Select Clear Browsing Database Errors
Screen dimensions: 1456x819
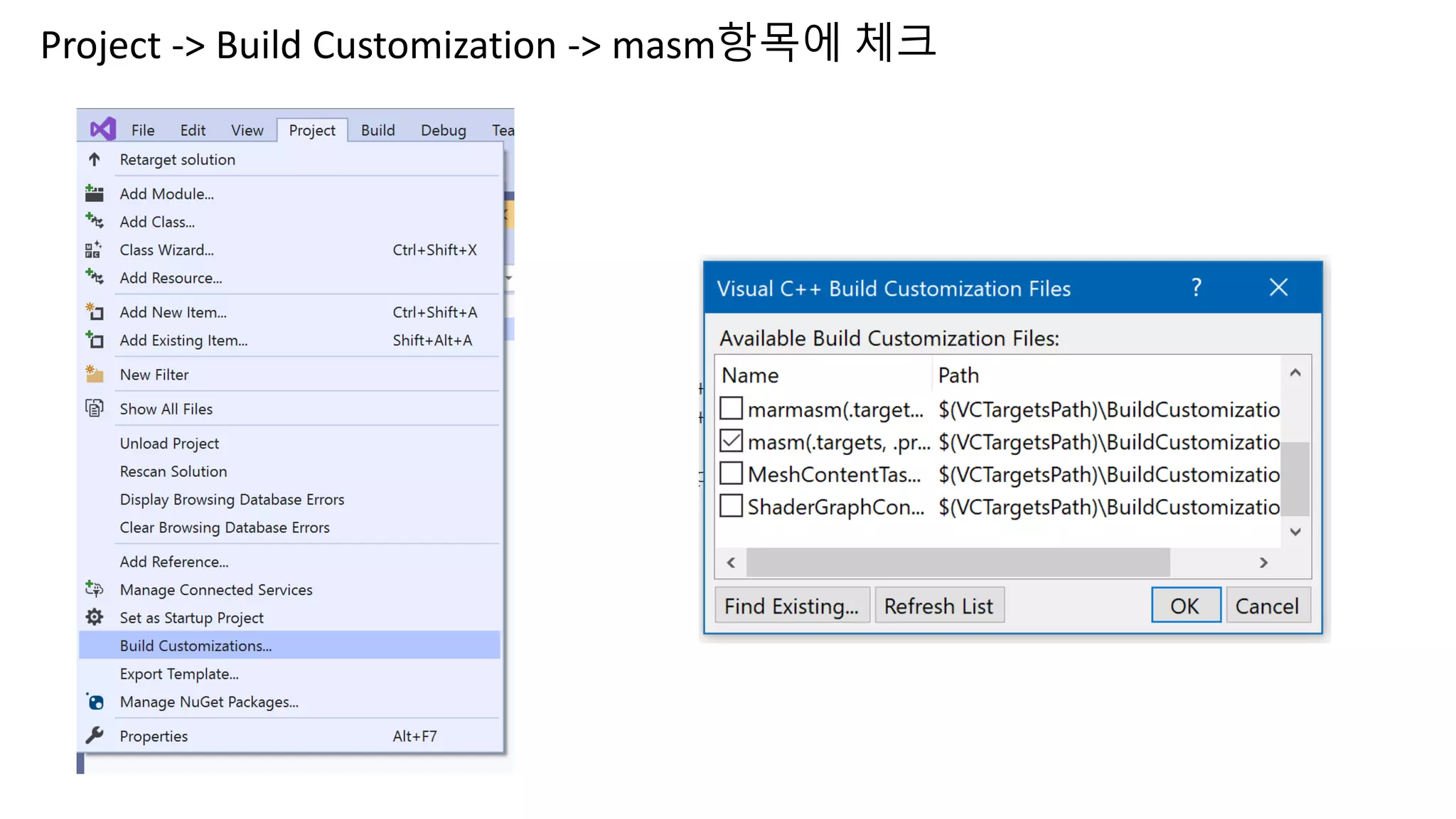click(289, 528)
